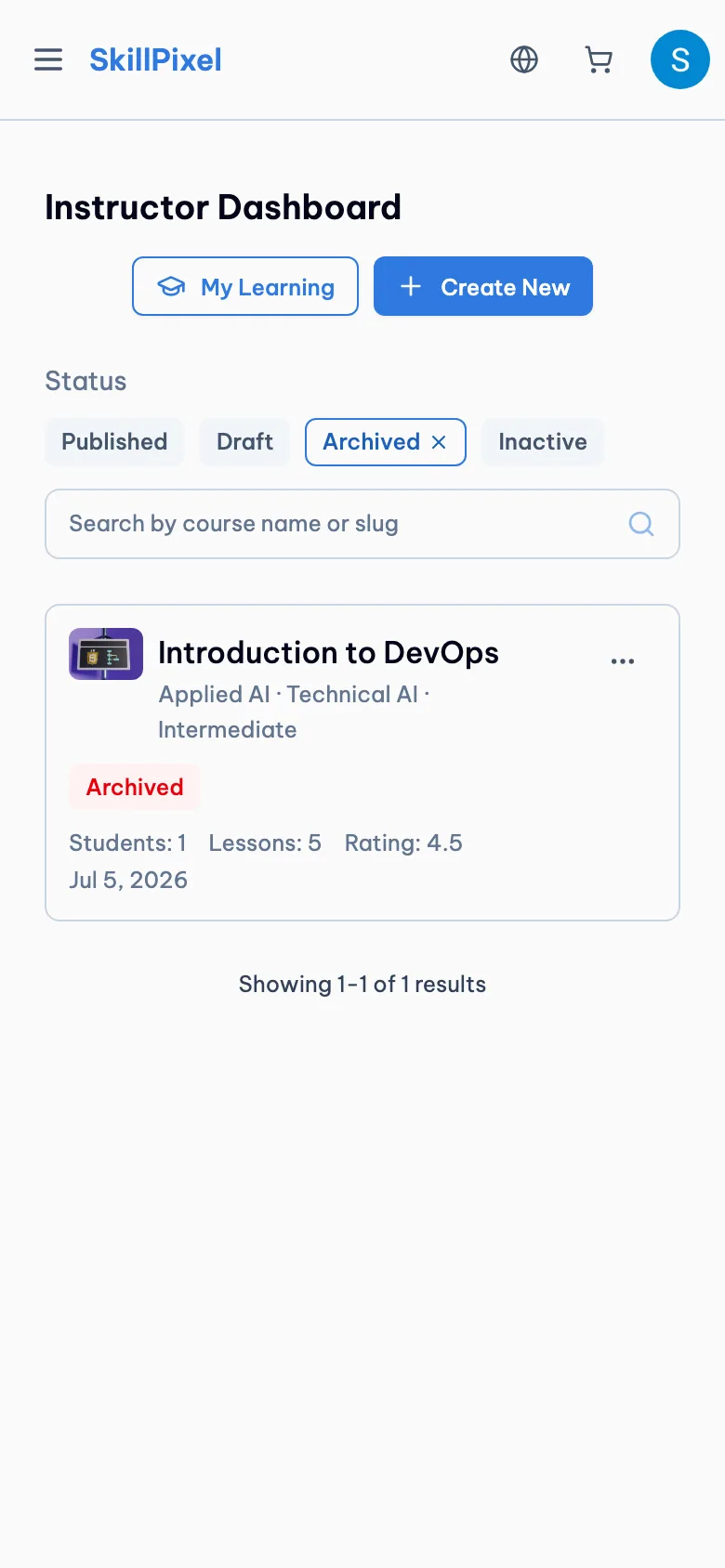Open the hamburger navigation menu
Viewport: 725px width, 1568px height.
pos(48,59)
